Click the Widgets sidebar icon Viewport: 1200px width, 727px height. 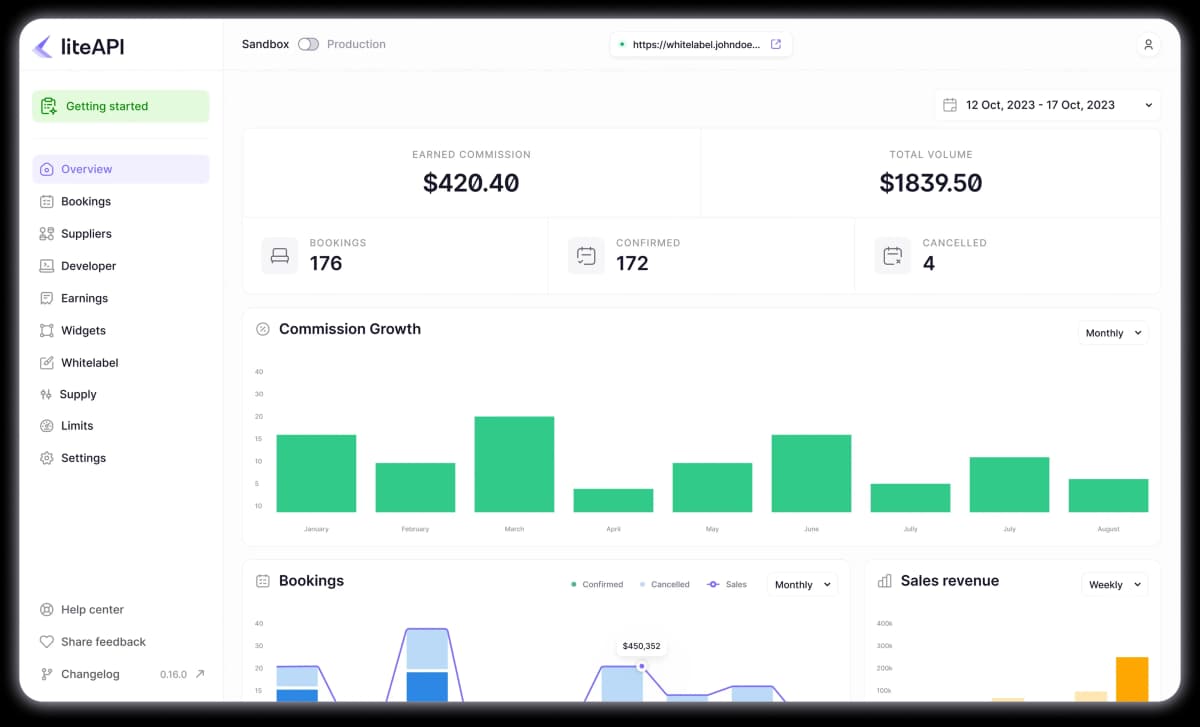point(46,330)
